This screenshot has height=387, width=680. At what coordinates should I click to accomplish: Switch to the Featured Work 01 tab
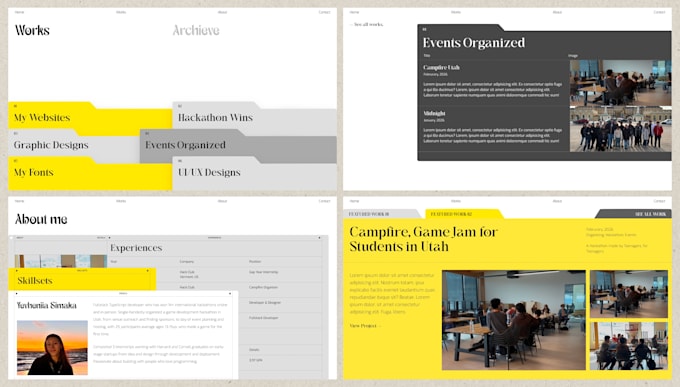point(382,214)
